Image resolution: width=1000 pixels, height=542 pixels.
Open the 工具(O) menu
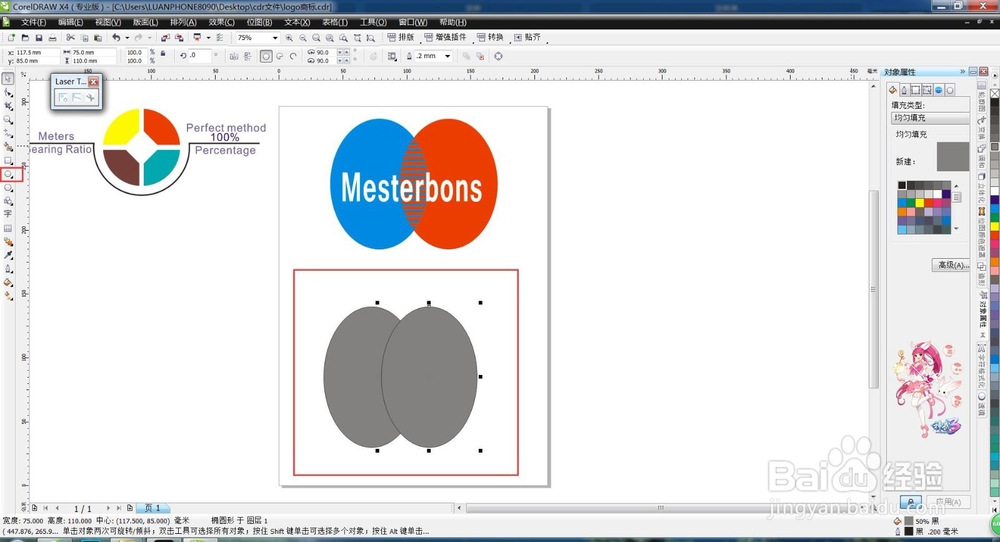tap(373, 22)
